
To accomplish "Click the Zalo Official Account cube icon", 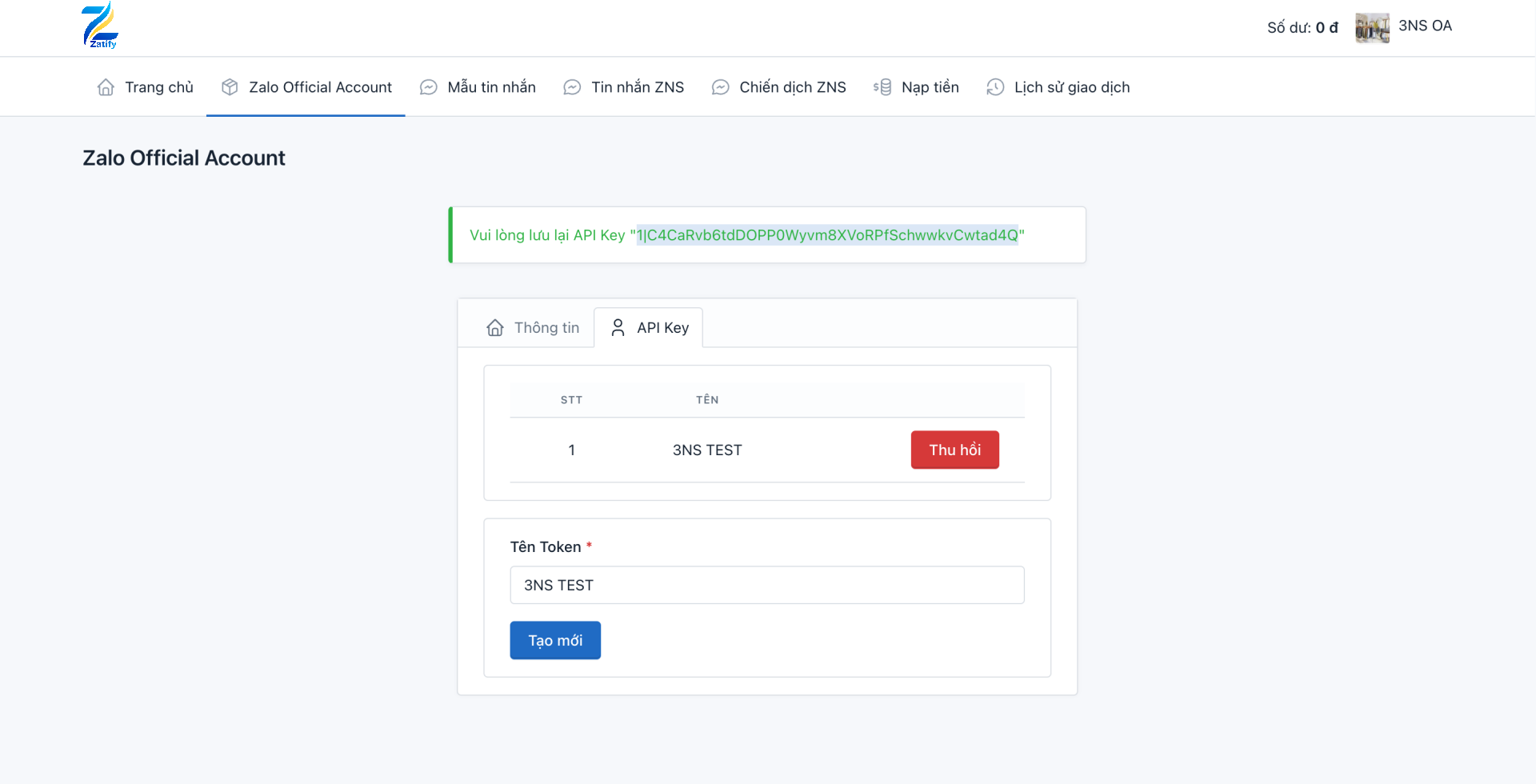I will [x=230, y=87].
